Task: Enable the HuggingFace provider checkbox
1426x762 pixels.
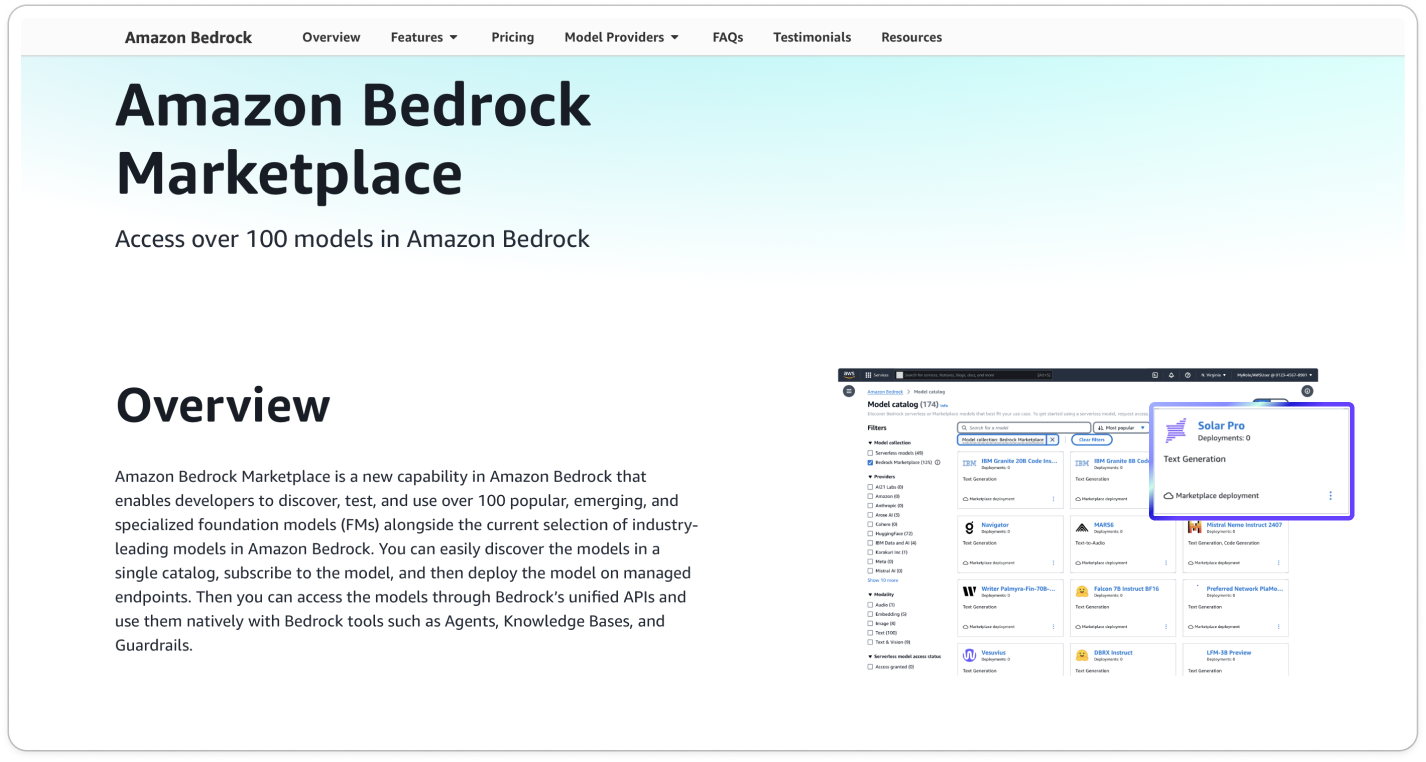Action: (x=870, y=534)
